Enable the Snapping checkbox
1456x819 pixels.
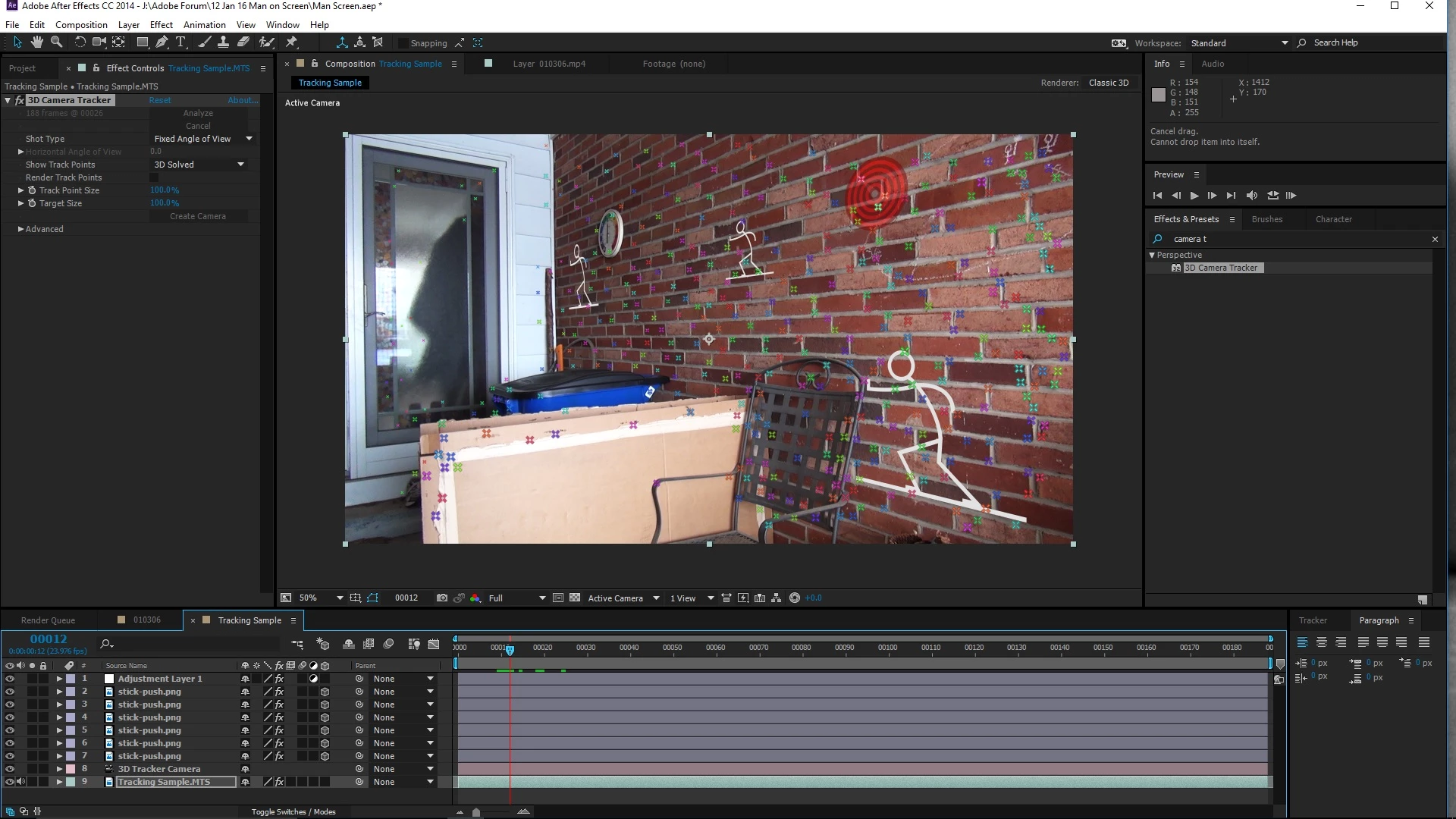[403, 43]
